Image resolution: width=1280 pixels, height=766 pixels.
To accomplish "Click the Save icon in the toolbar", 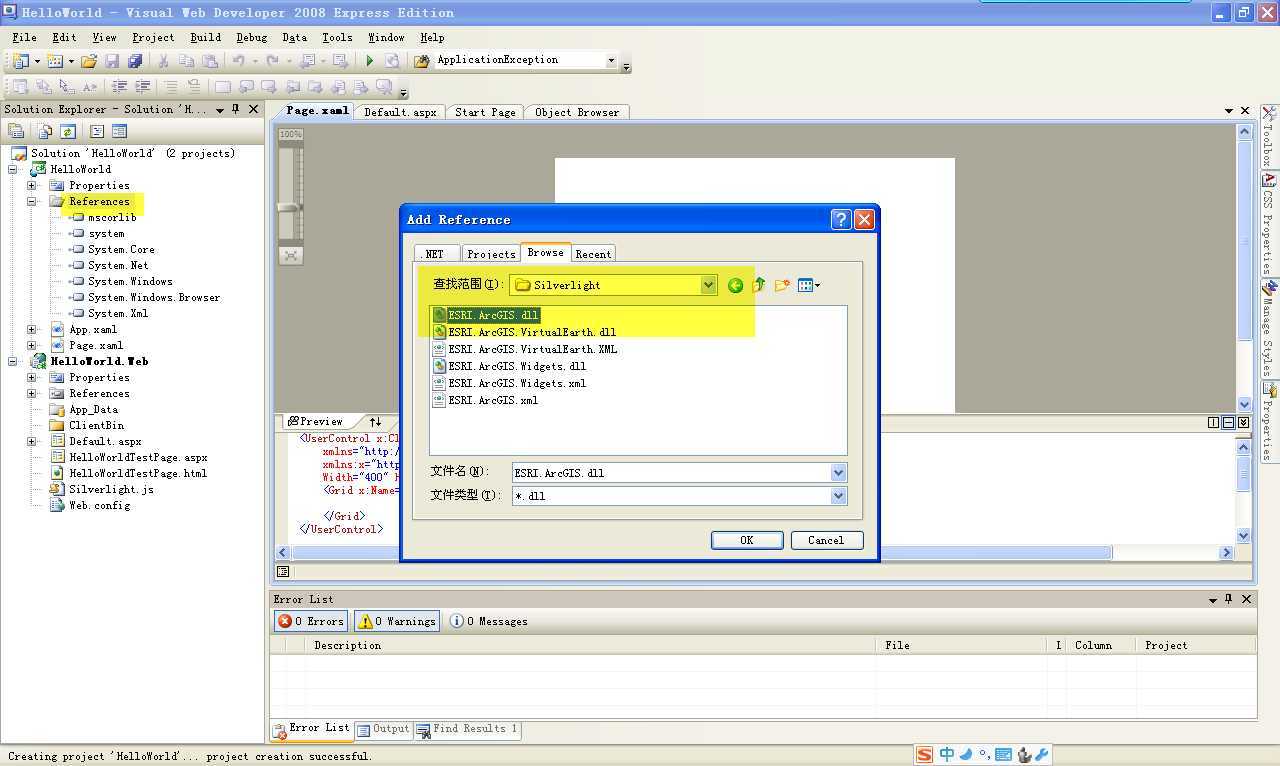I will (x=112, y=61).
